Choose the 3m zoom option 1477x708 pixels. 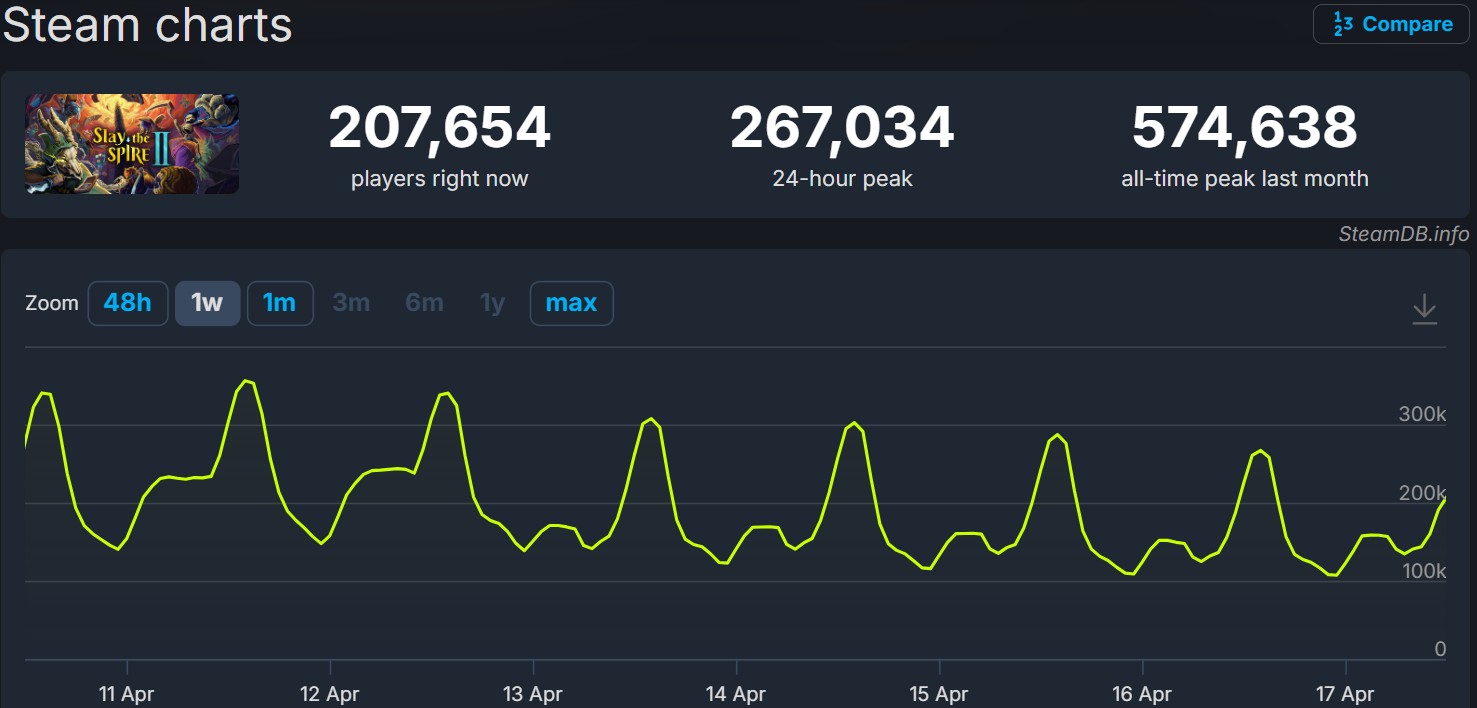[x=351, y=303]
